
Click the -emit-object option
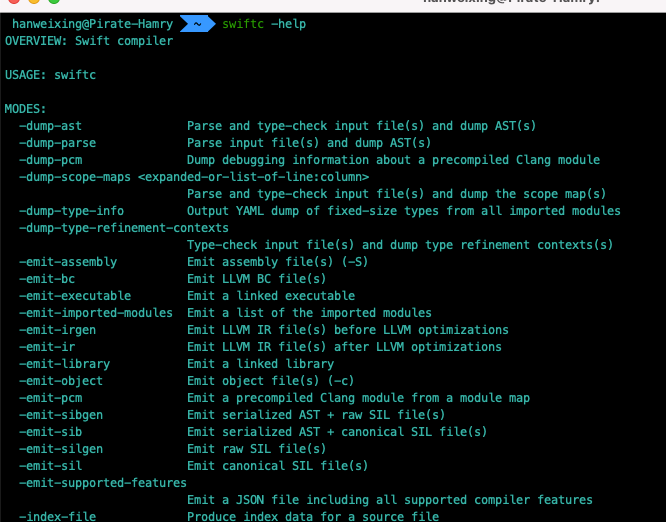coord(61,381)
